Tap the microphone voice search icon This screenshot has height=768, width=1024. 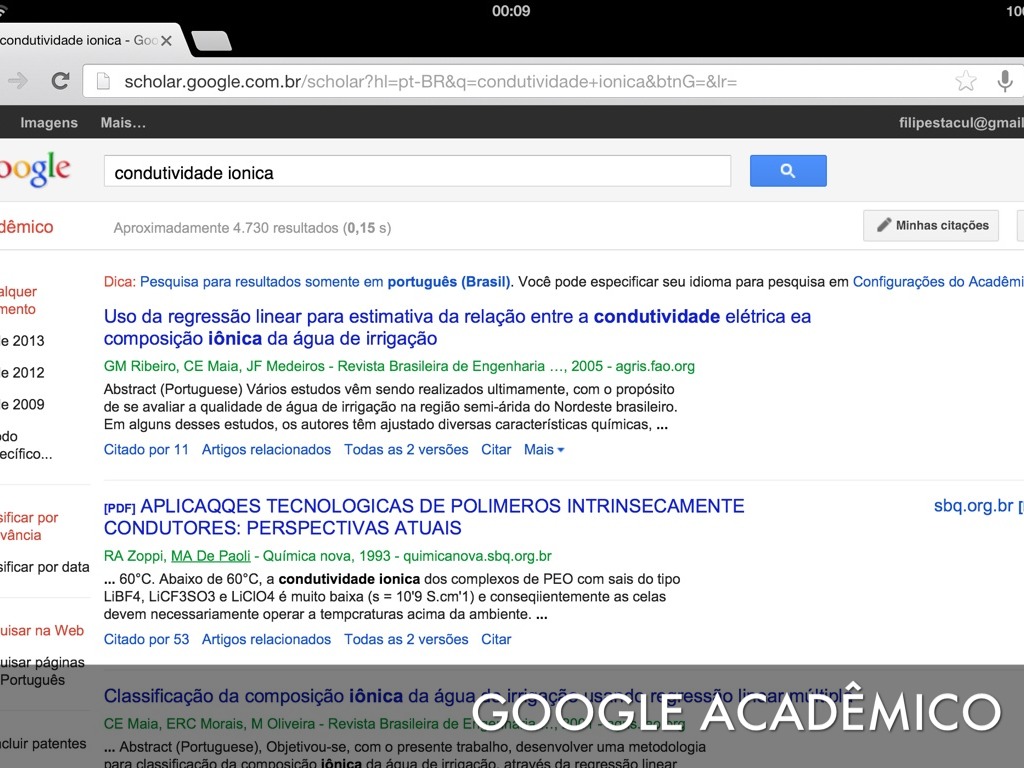pos(1005,81)
